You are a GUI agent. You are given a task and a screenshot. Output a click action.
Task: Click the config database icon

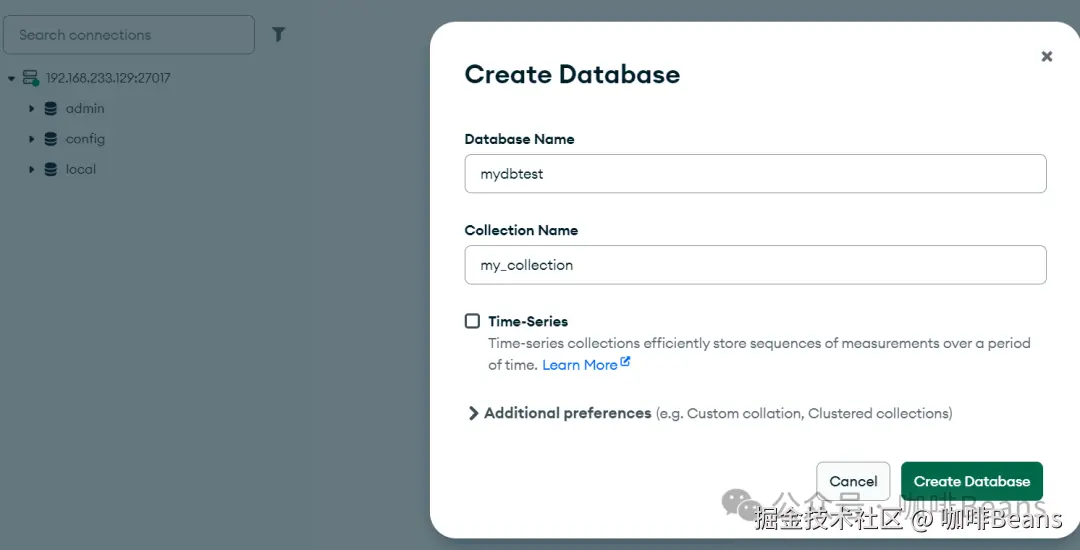(x=51, y=139)
